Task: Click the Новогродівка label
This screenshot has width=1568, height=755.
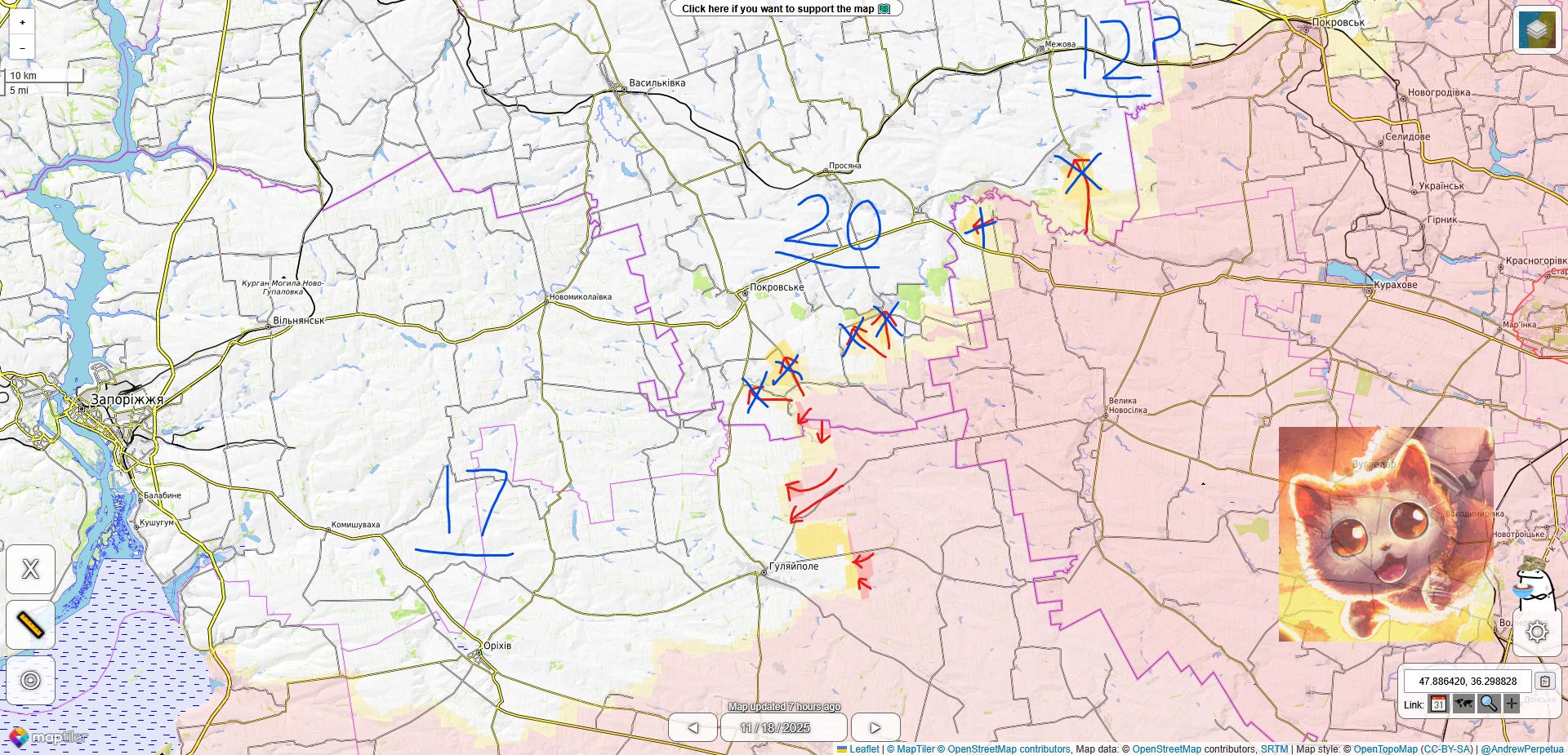Action: (1439, 92)
